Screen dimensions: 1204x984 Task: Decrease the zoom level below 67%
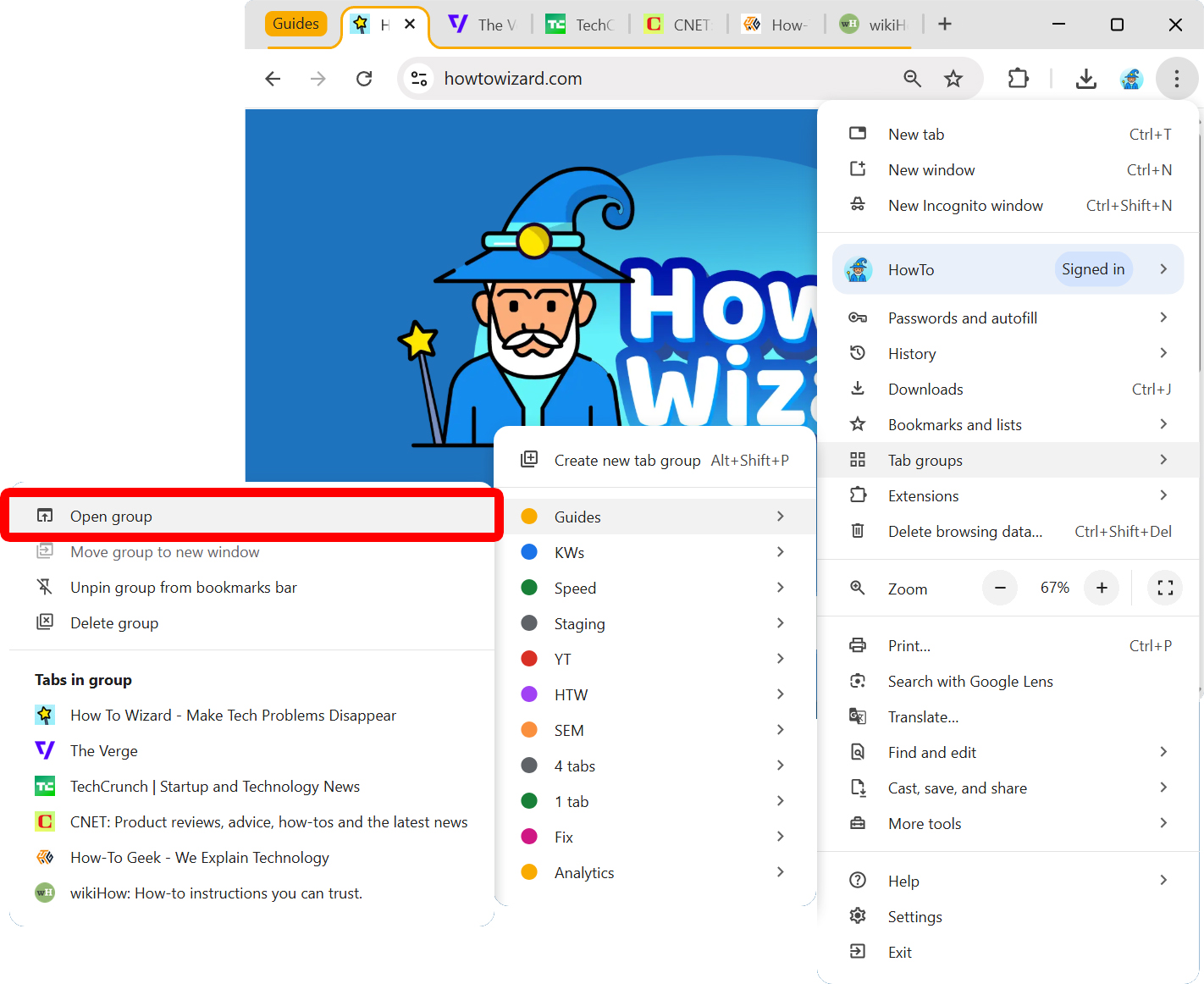(x=1000, y=588)
